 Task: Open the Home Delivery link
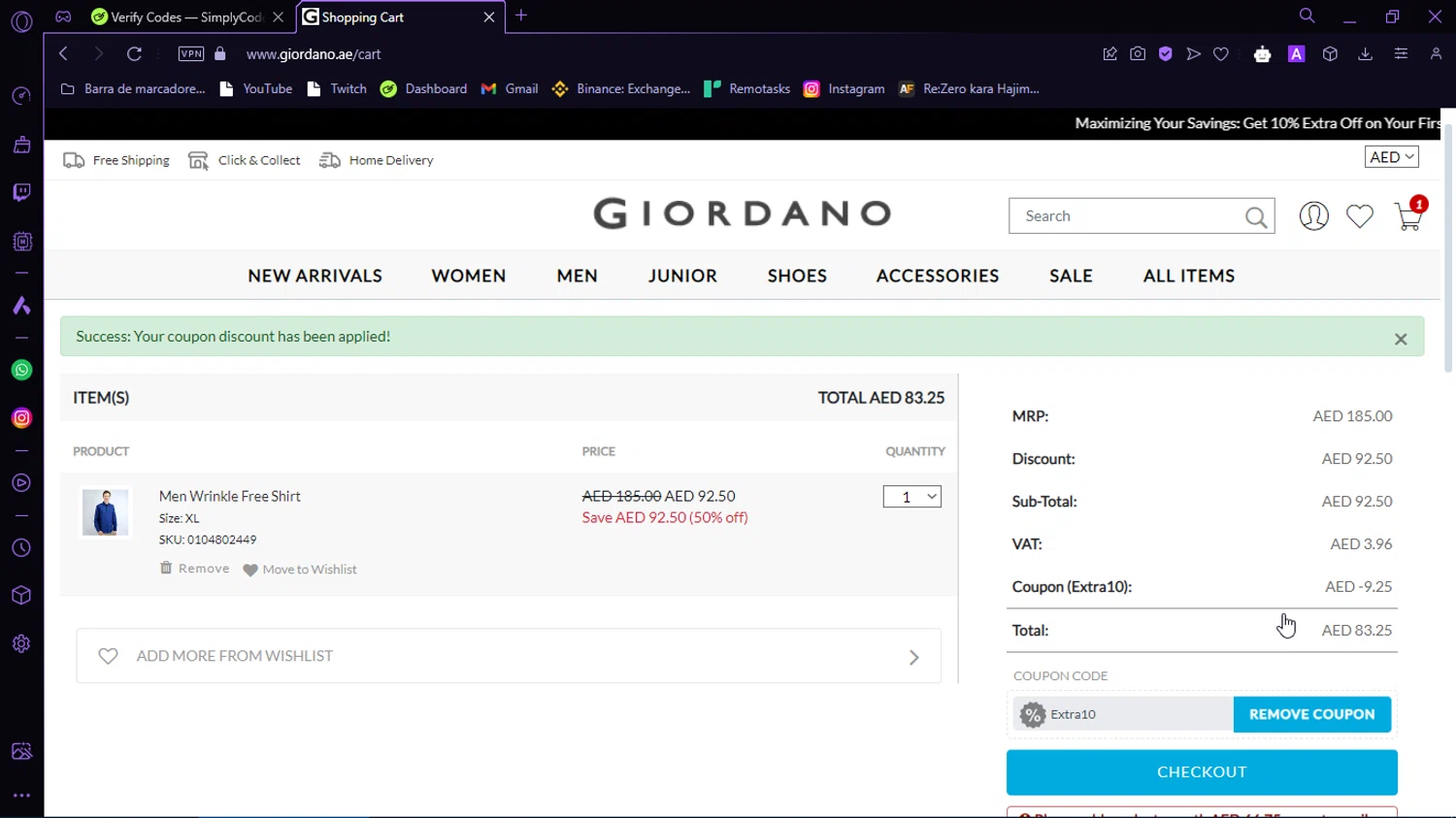coord(377,160)
